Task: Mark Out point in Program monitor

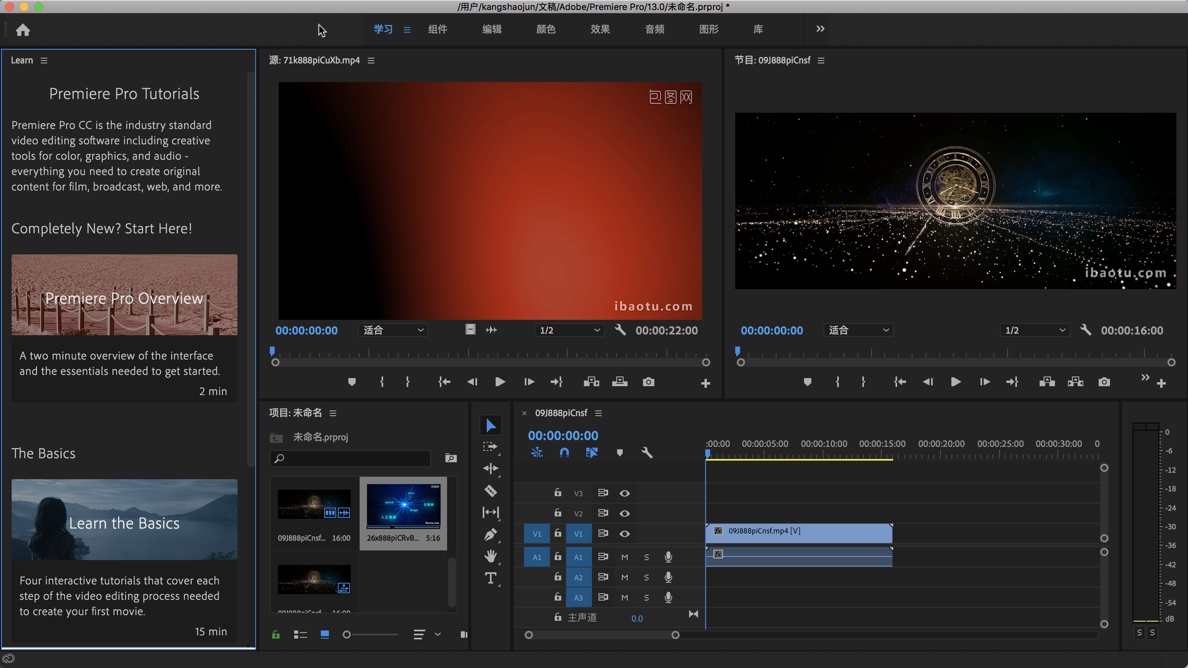Action: [863, 382]
